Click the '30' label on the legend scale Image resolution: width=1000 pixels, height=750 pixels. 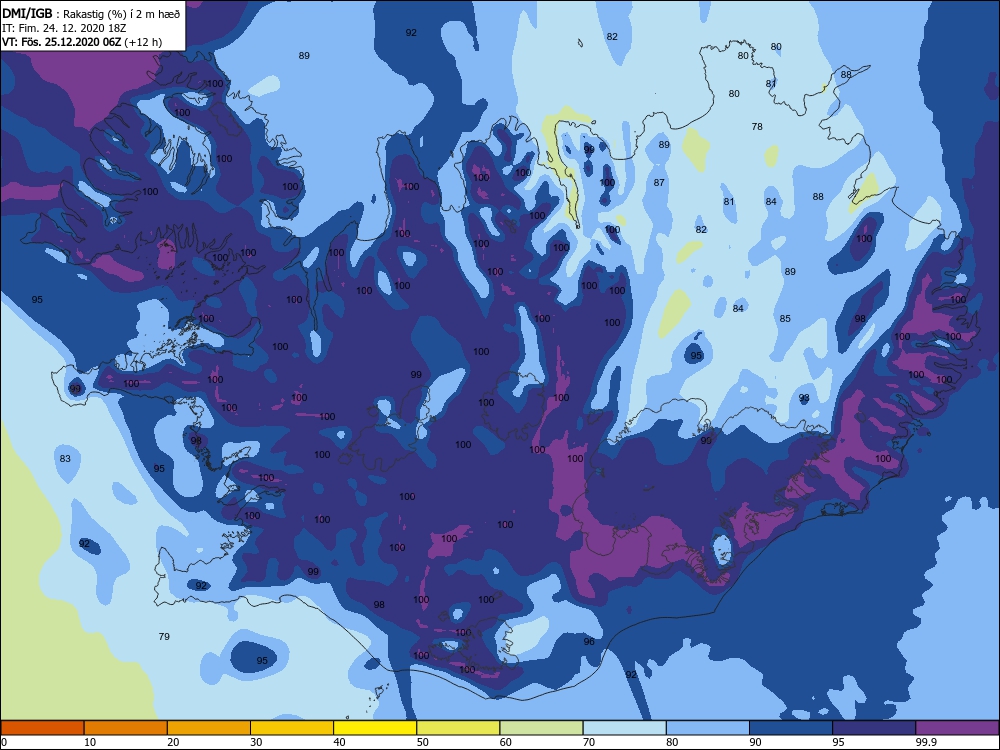point(256,742)
